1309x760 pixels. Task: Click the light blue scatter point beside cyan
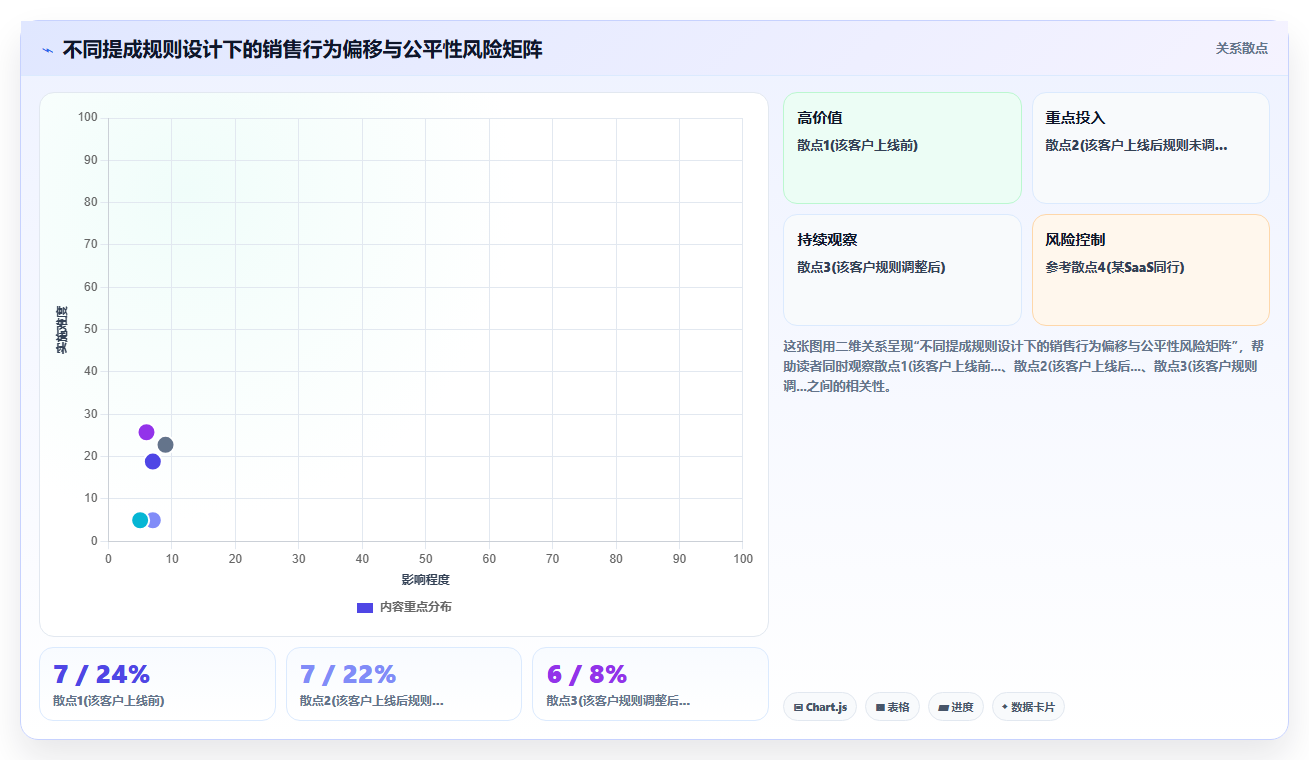154,520
